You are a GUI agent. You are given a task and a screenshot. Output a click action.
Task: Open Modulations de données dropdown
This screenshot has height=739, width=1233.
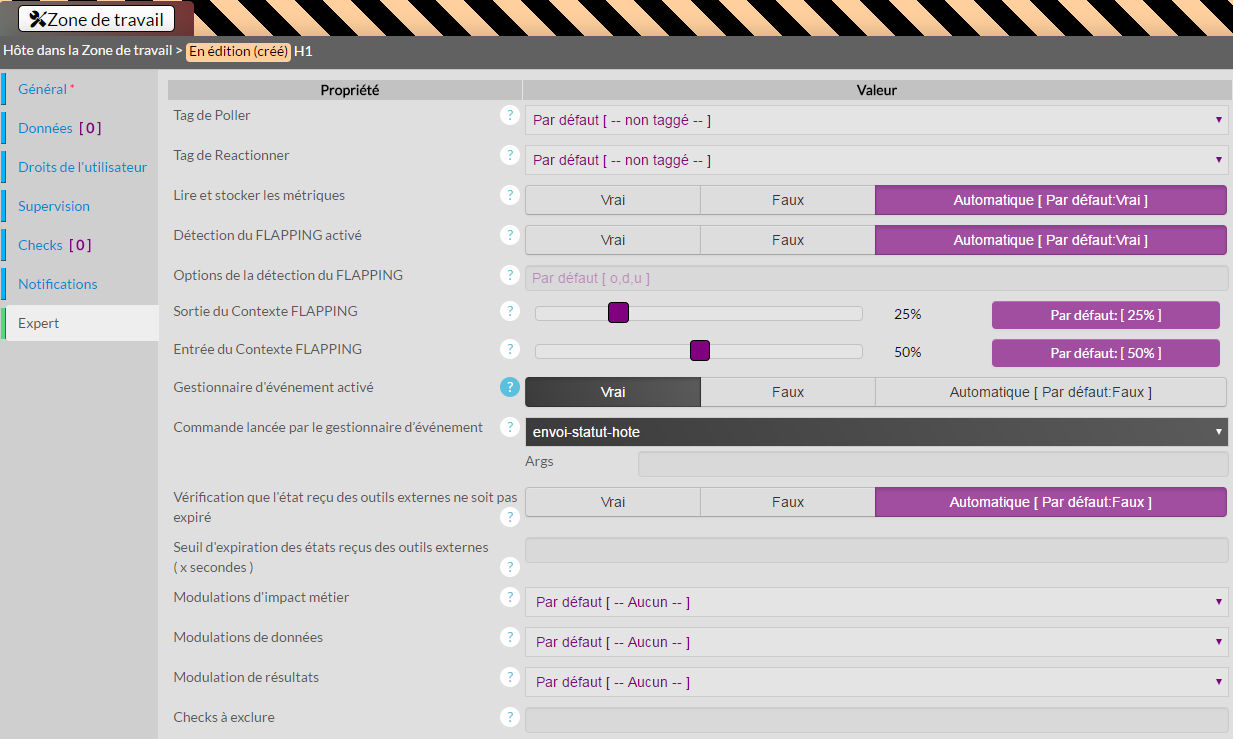(x=876, y=642)
